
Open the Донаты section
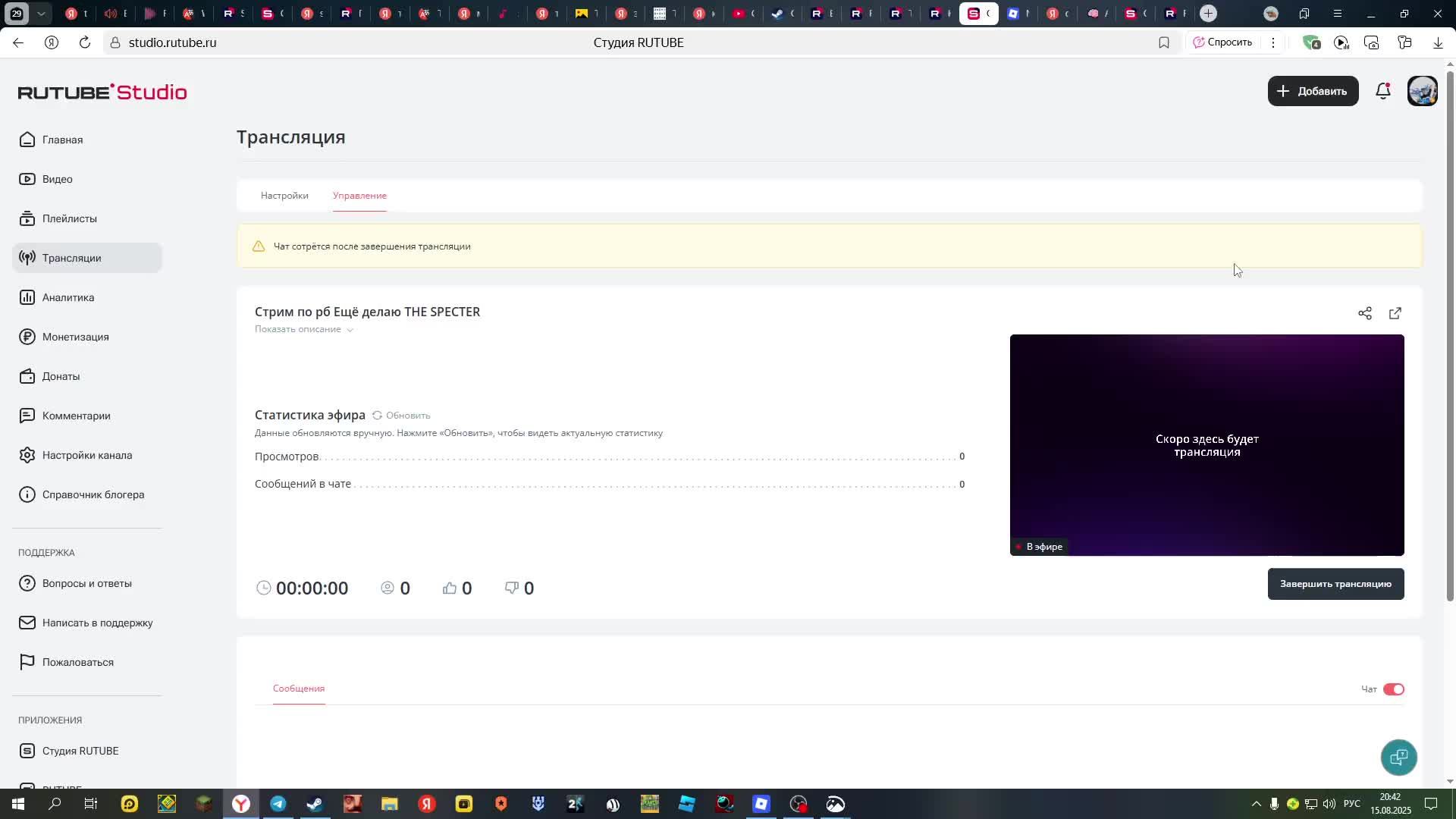click(62, 376)
